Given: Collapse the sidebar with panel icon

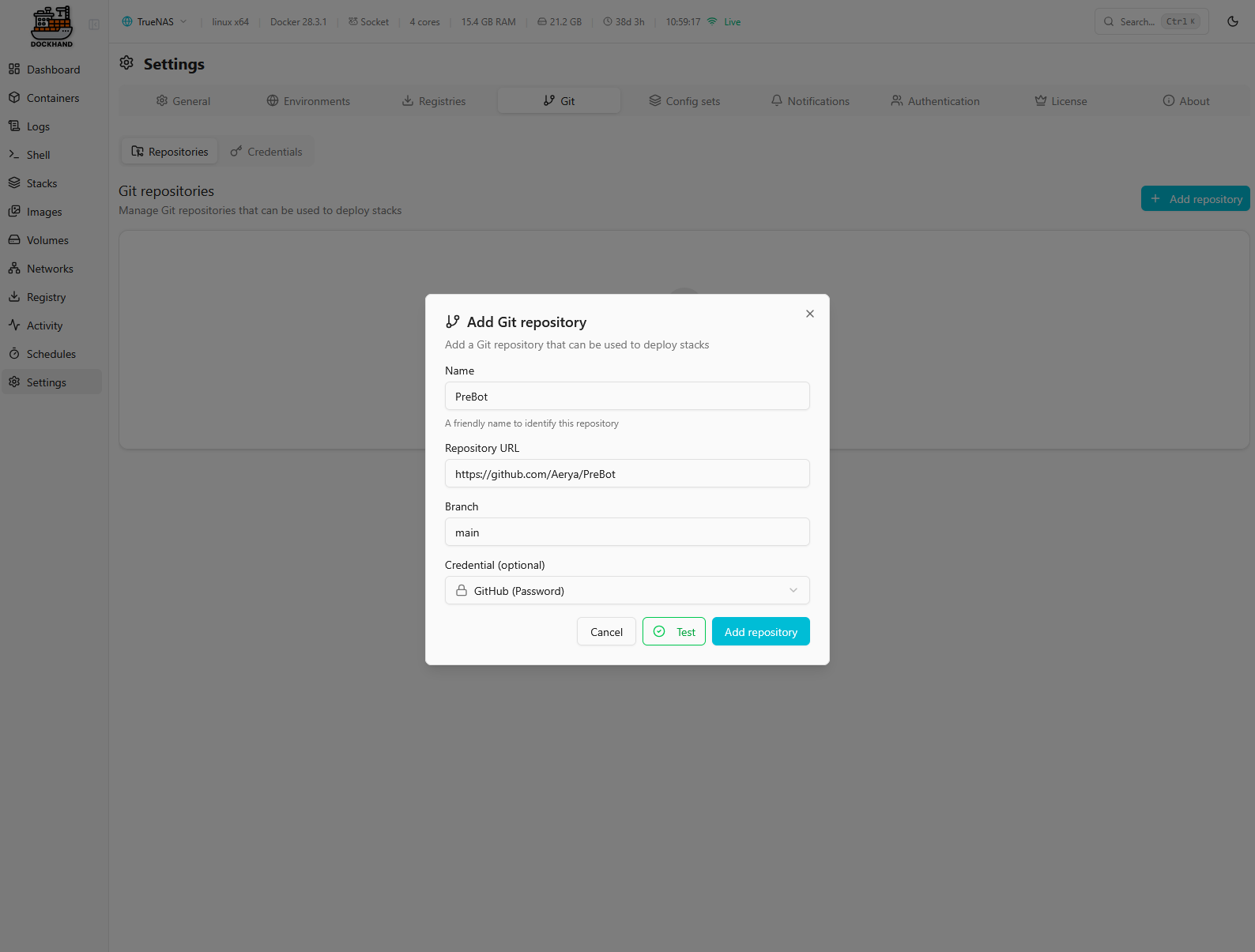Looking at the screenshot, I should click(94, 24).
